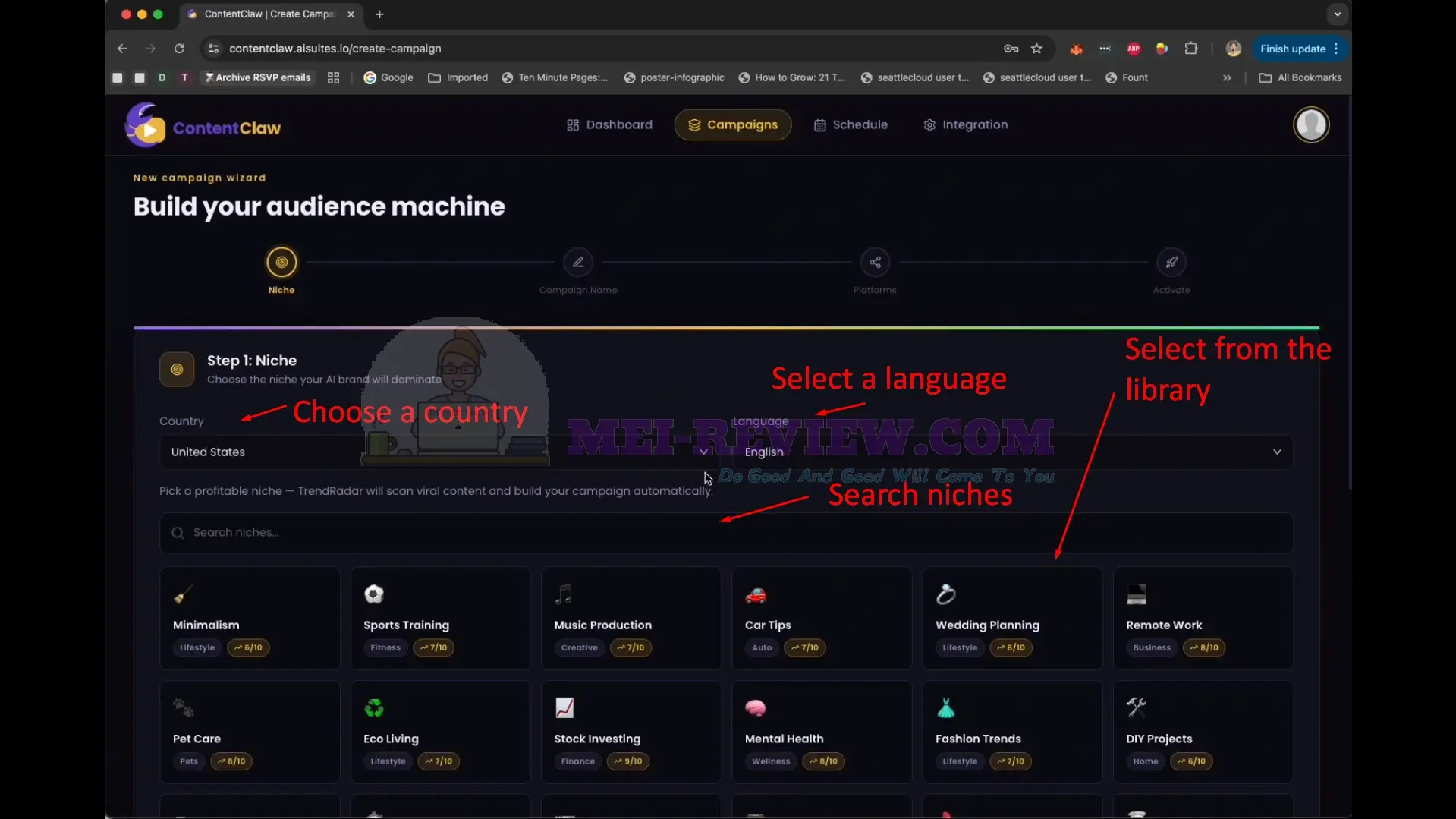This screenshot has height=819, width=1456.
Task: Open the Integration tab
Action: (966, 124)
